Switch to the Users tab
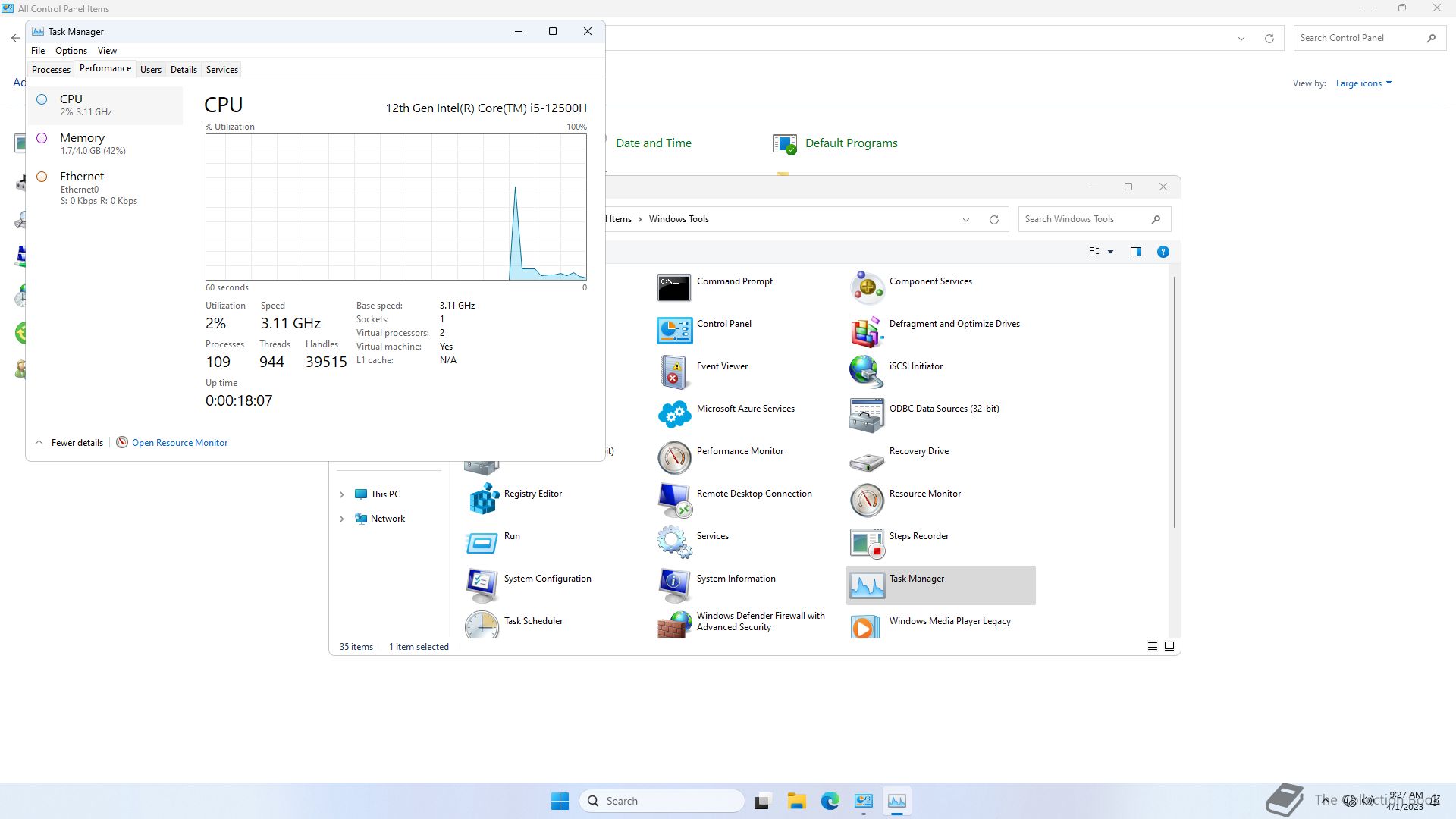Screen dimensions: 1456x819 tap(150, 70)
